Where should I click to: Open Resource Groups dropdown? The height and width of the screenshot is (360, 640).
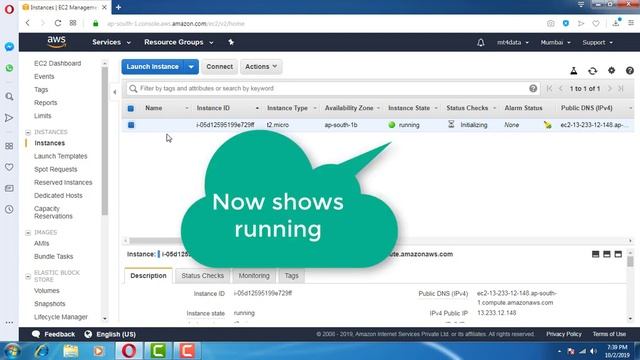coord(178,42)
